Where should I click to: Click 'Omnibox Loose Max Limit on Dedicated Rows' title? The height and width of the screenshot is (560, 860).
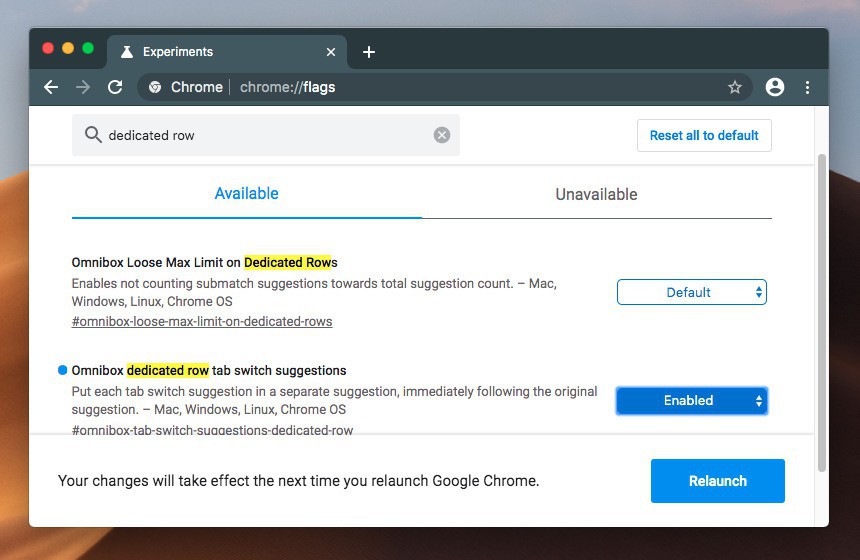tap(204, 263)
